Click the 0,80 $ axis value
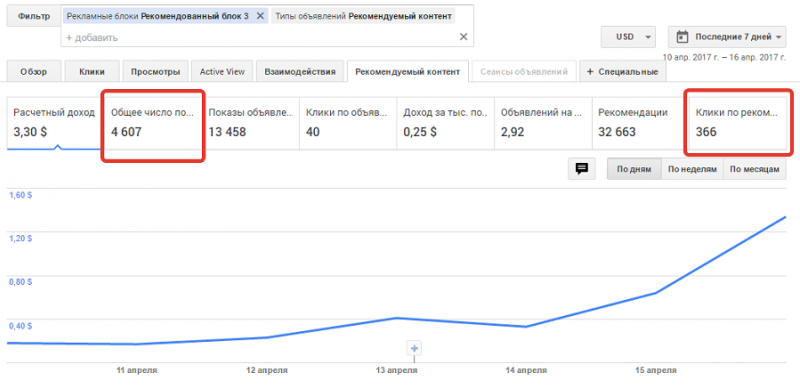 20,282
